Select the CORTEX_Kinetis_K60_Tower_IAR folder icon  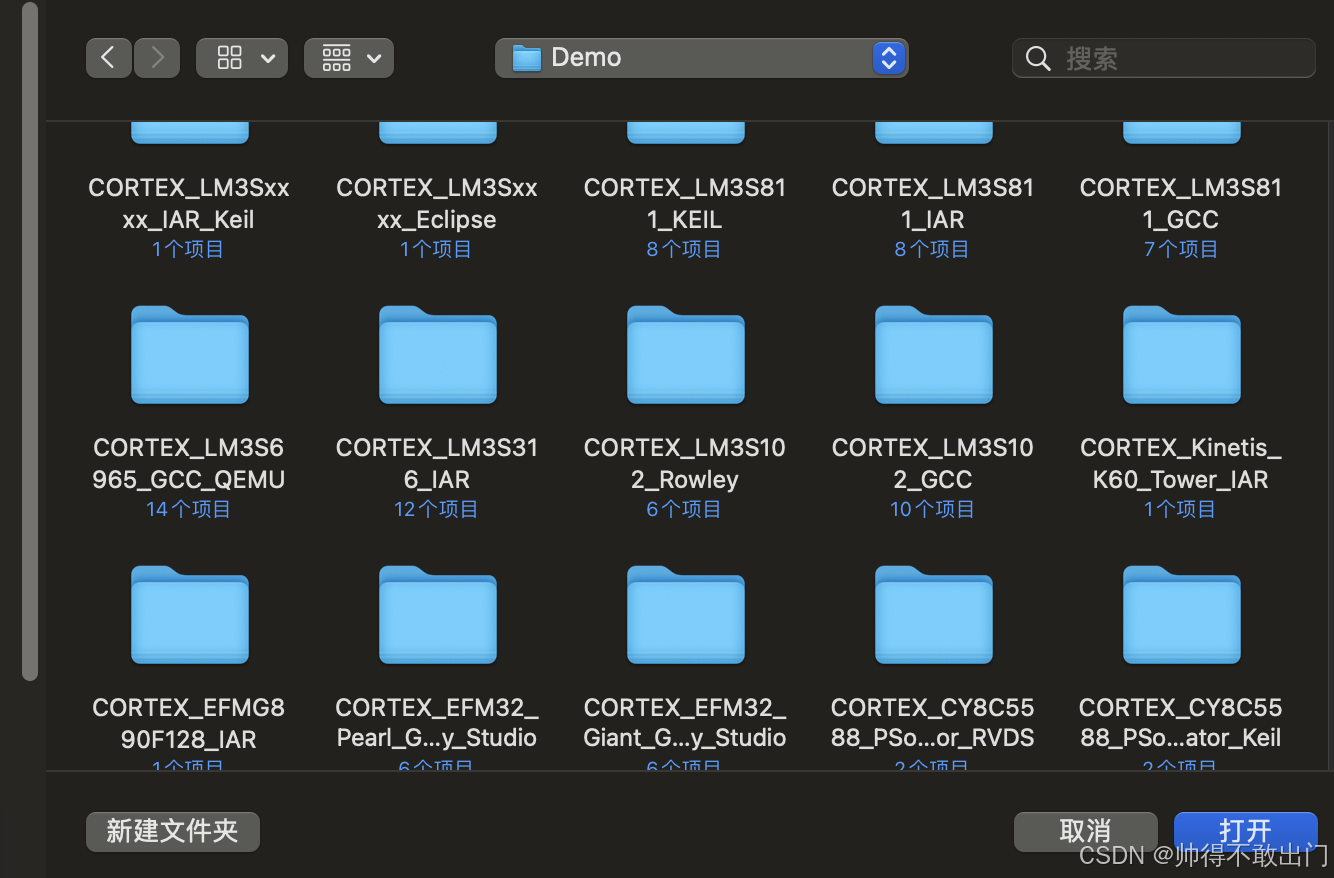1182,355
